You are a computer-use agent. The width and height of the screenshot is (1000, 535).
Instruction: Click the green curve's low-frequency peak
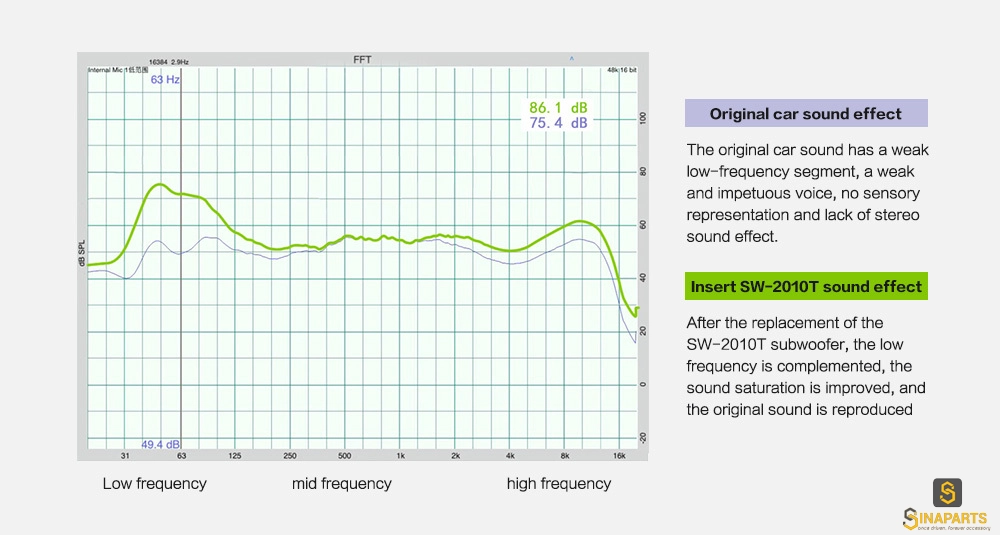pos(159,185)
